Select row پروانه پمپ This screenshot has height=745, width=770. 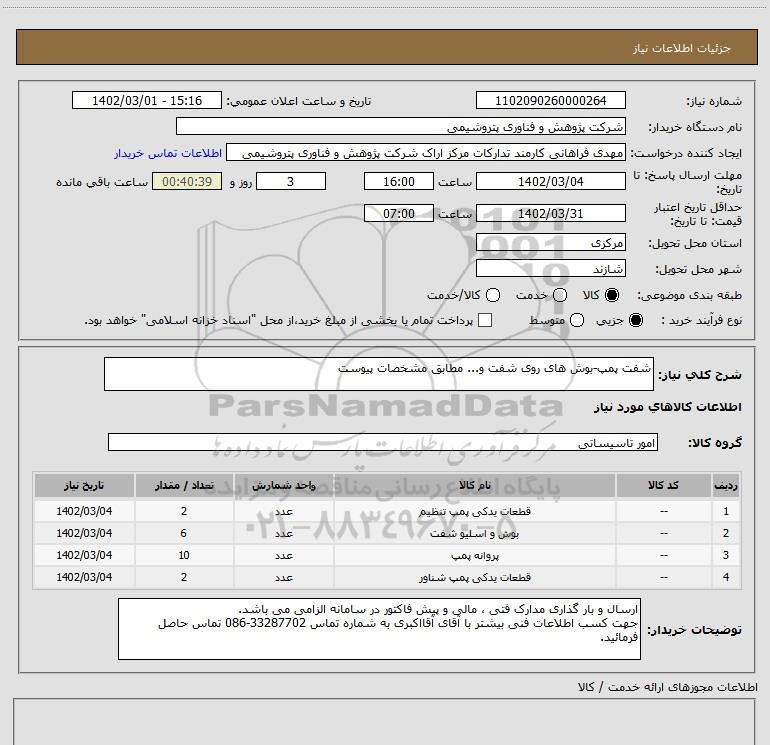387,555
